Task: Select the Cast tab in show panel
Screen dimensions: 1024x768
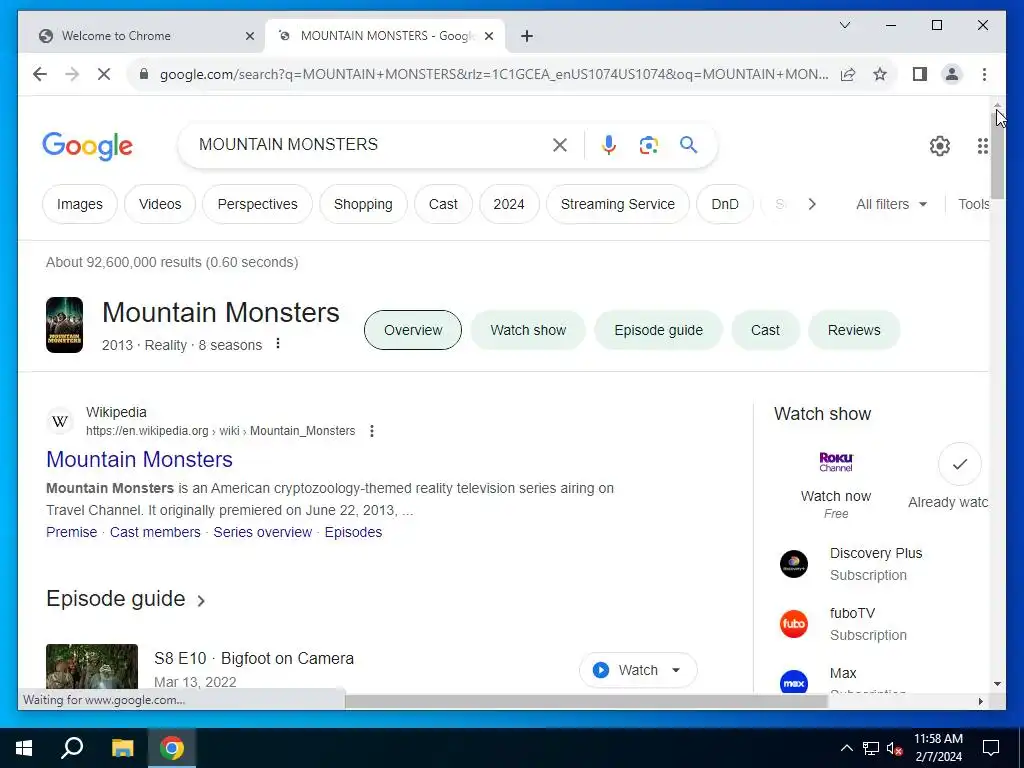Action: tap(765, 330)
